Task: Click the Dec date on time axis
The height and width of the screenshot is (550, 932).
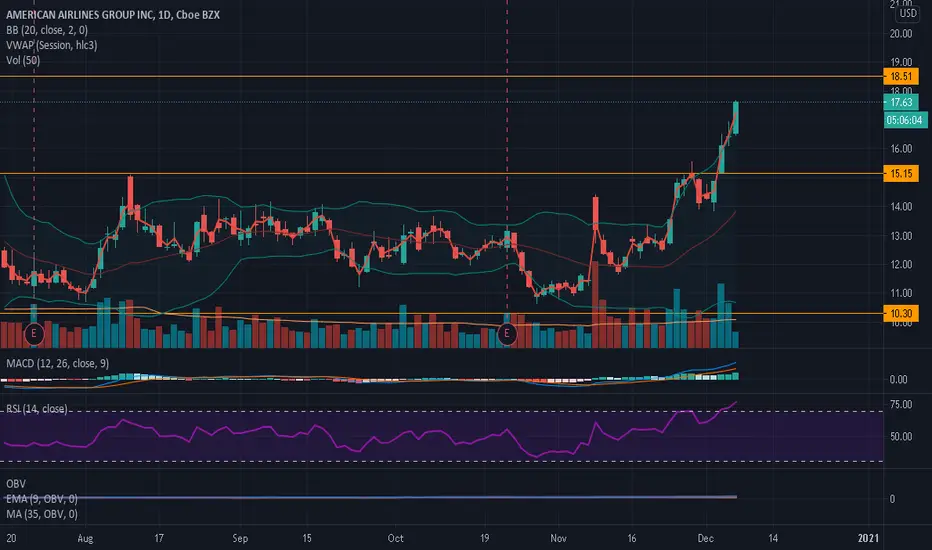Action: (x=706, y=538)
